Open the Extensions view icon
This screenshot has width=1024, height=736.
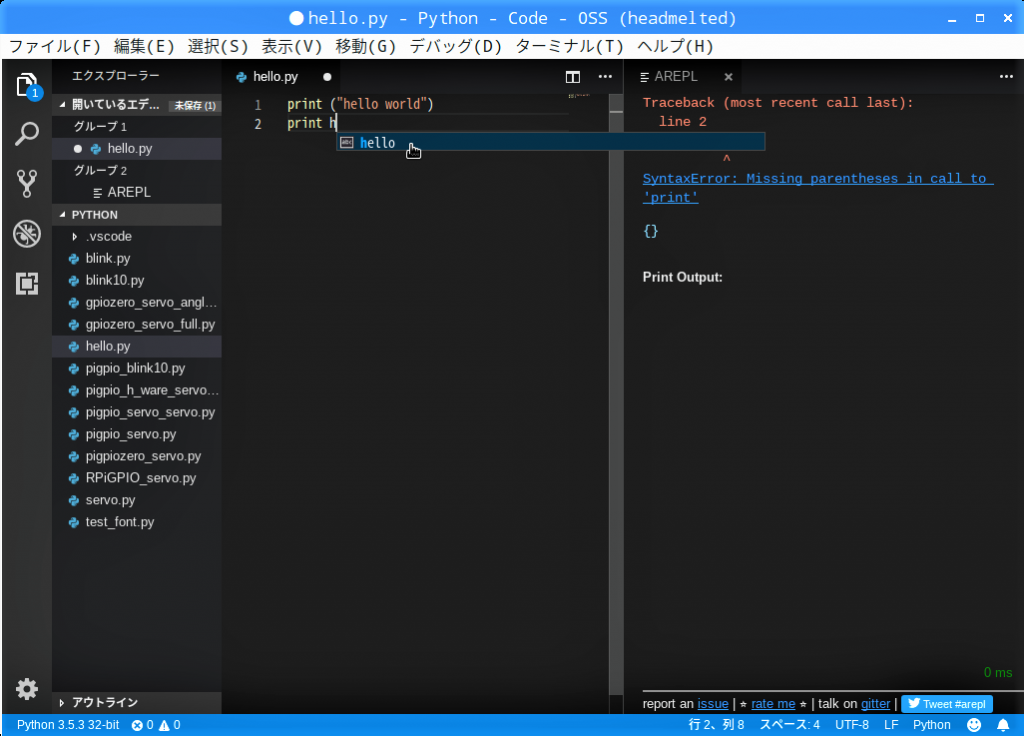(x=27, y=283)
